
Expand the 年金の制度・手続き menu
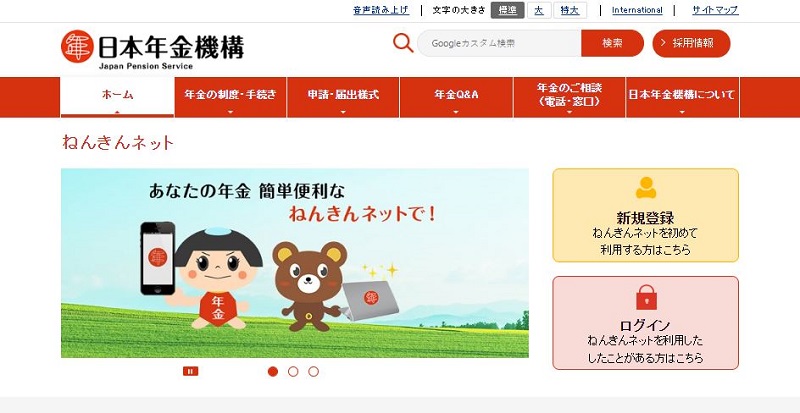(231, 98)
